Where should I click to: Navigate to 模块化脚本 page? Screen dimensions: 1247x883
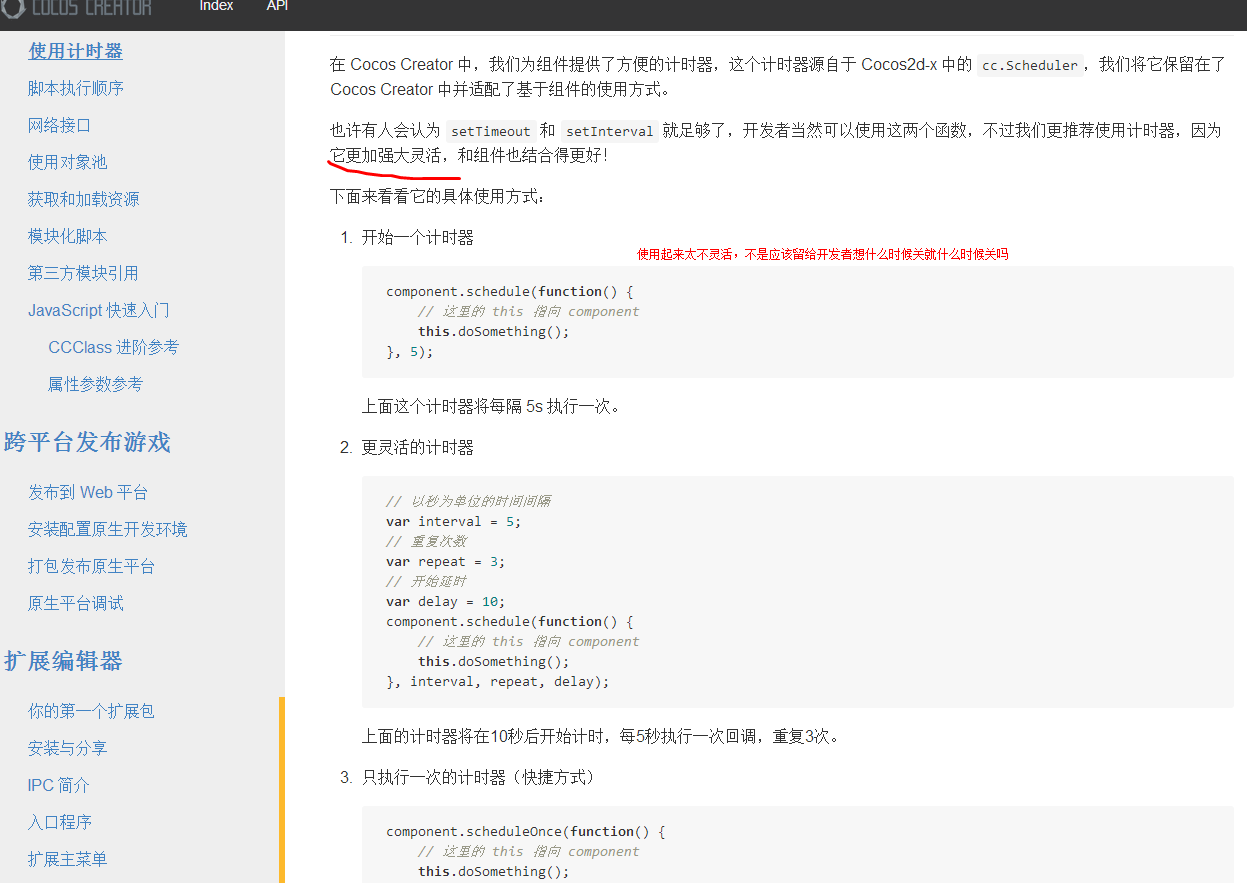[x=67, y=236]
